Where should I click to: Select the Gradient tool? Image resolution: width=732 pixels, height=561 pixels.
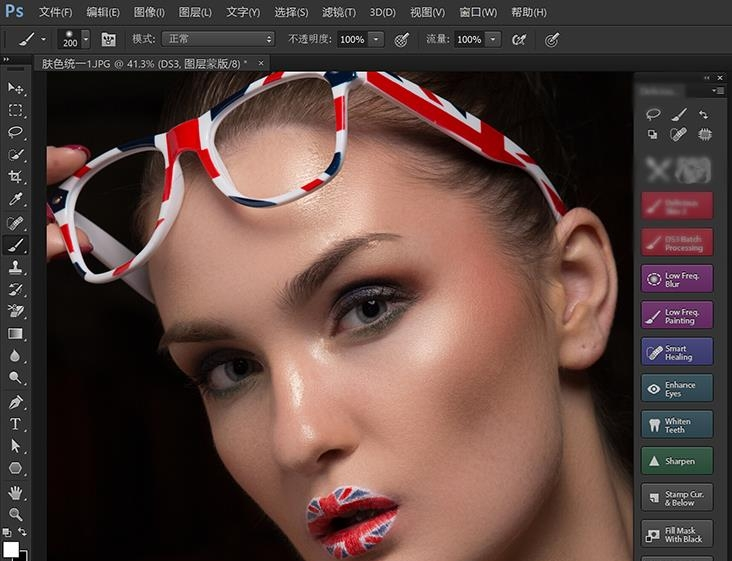click(16, 333)
